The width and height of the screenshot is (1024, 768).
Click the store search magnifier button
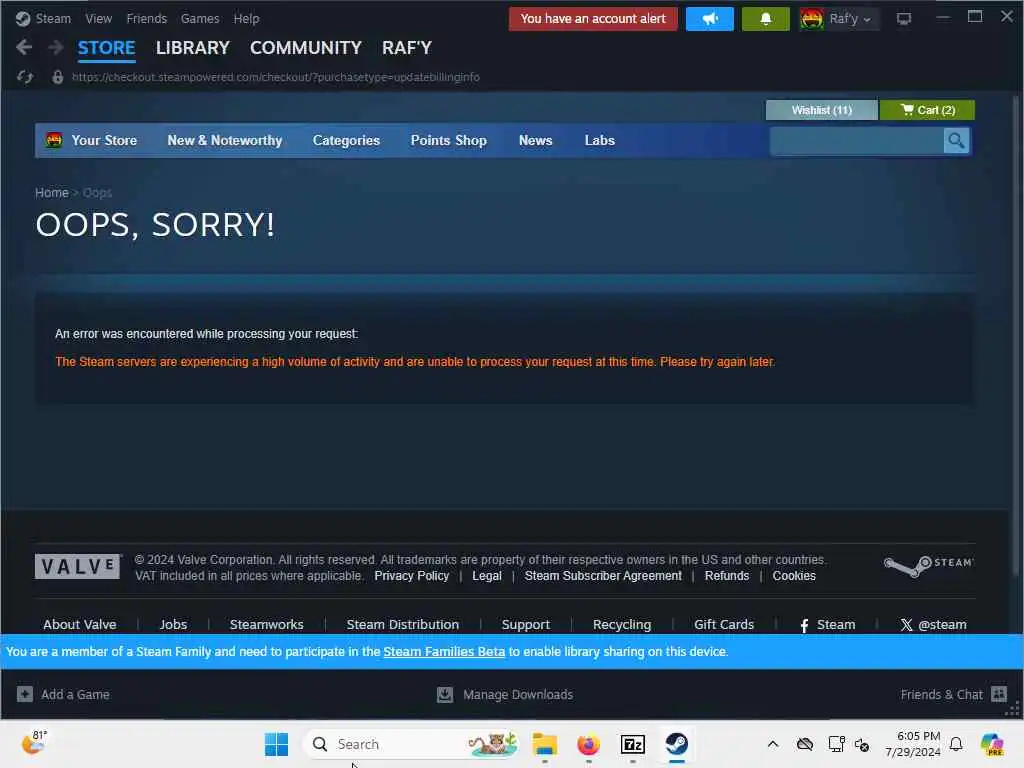click(x=955, y=140)
